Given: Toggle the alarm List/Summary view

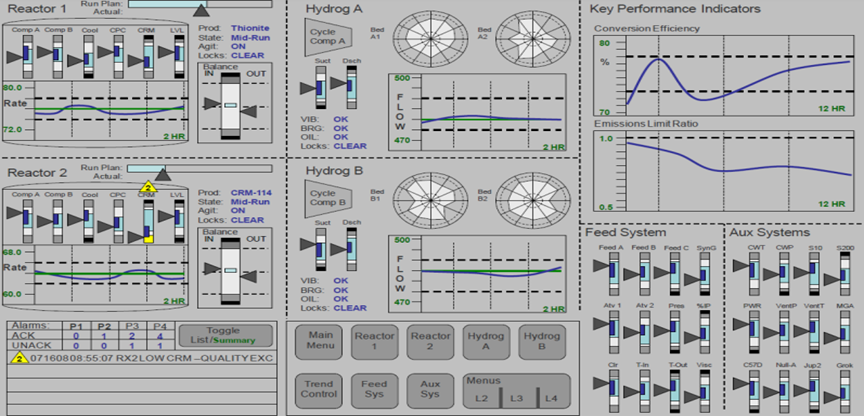Looking at the screenshot, I should tap(225, 335).
